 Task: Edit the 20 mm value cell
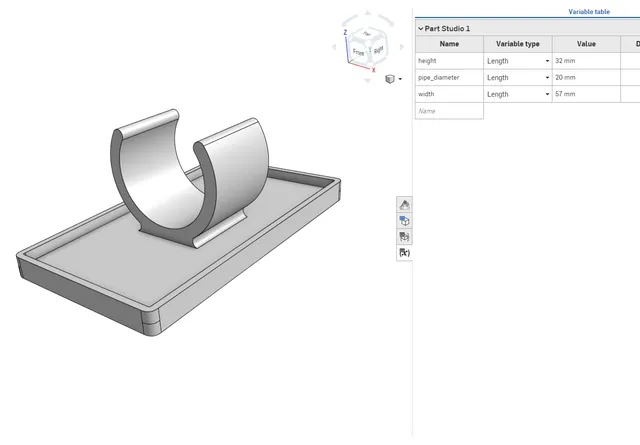click(586, 78)
